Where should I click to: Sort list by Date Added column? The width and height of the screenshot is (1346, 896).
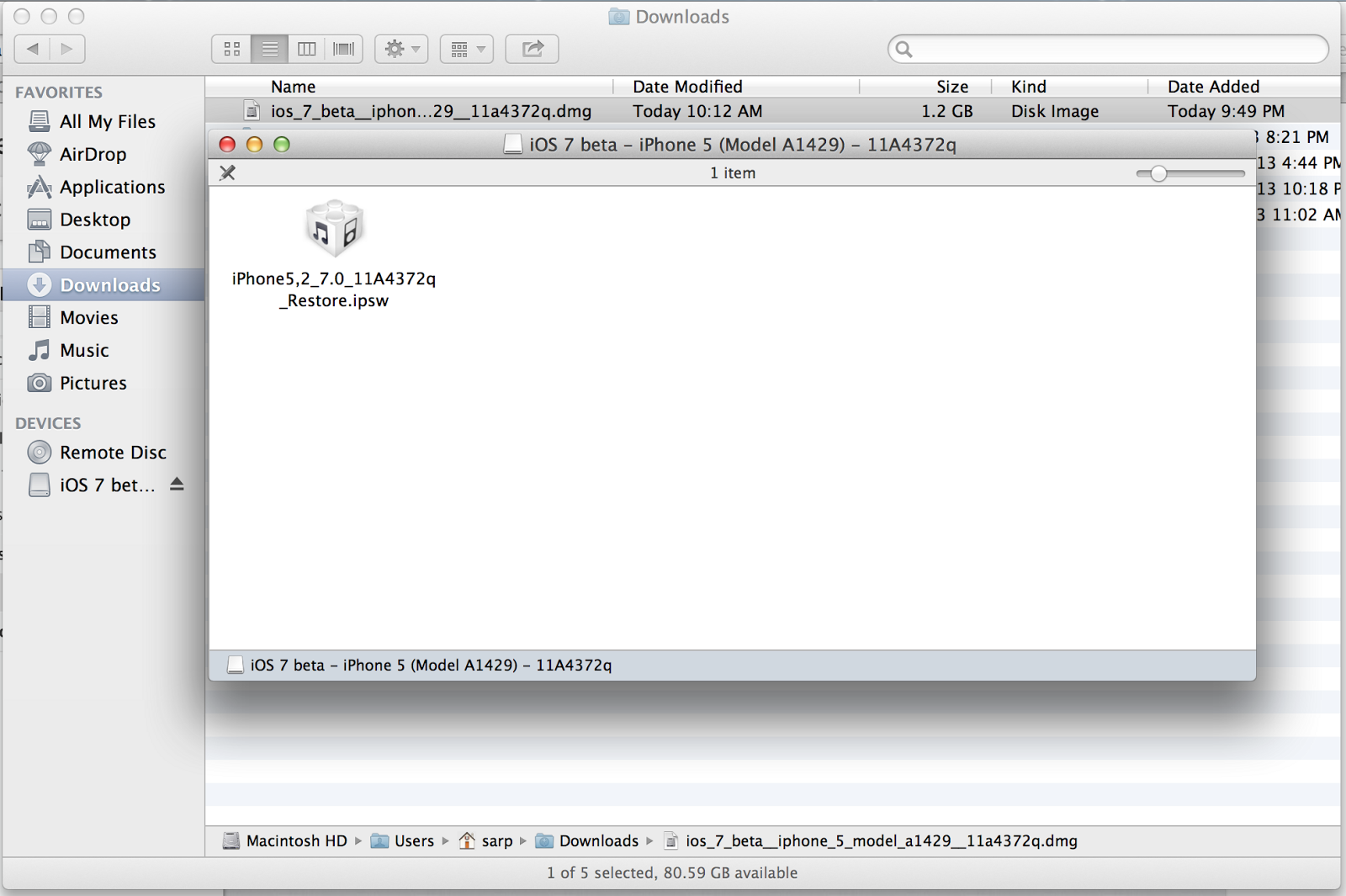(x=1243, y=87)
